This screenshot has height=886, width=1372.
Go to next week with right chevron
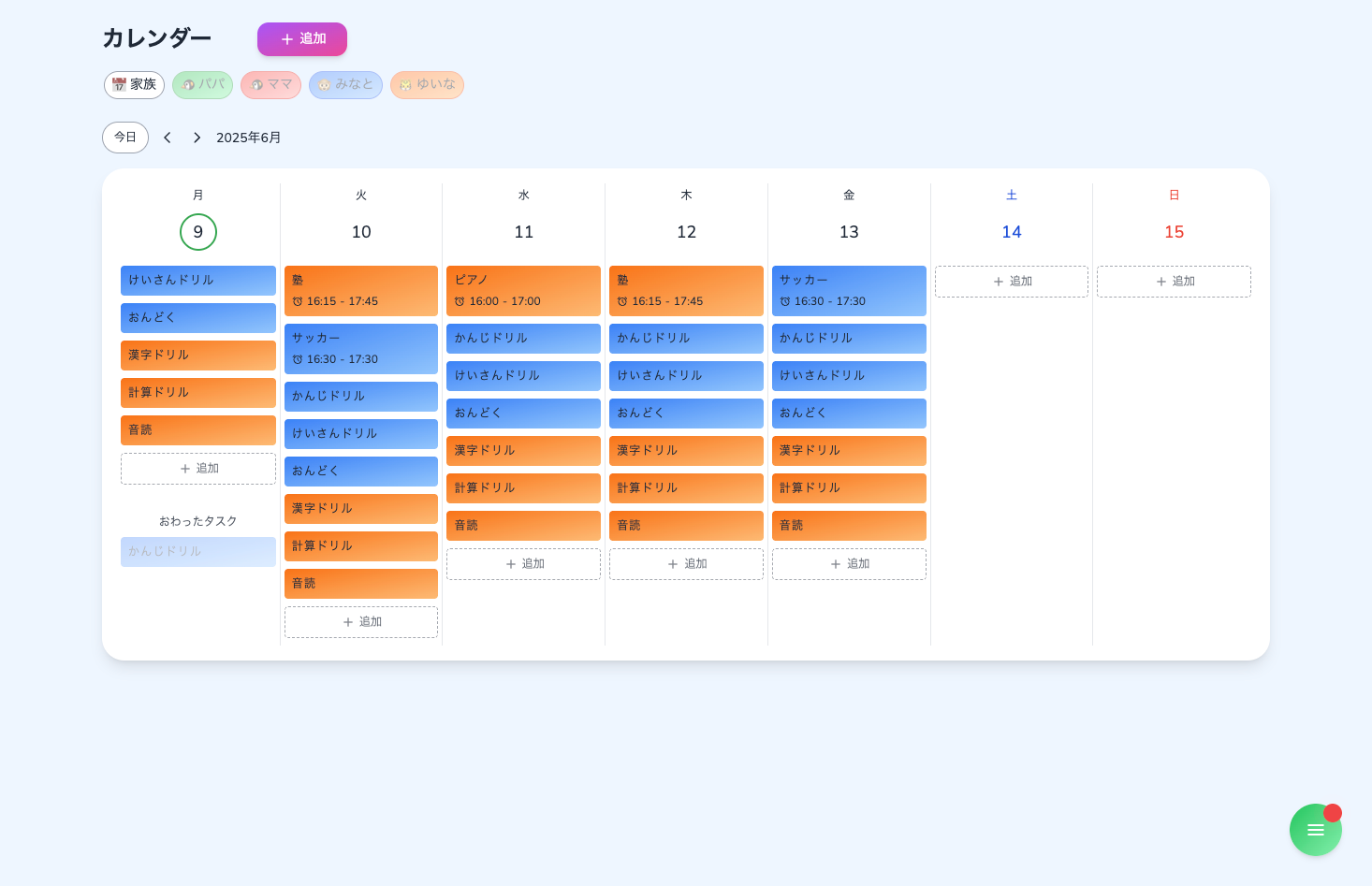197,138
